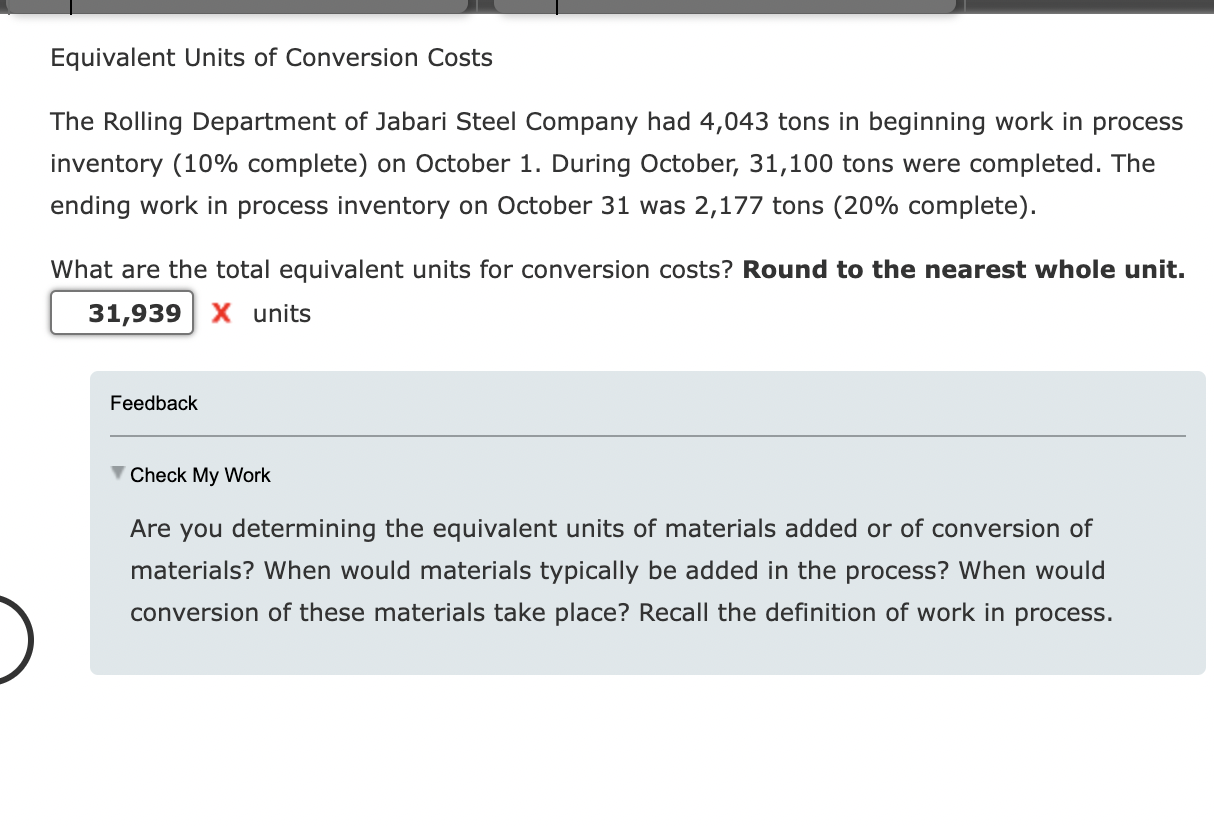Image resolution: width=1214 pixels, height=826 pixels.
Task: Click inside the answer input box showing 31,939
Action: 121,313
